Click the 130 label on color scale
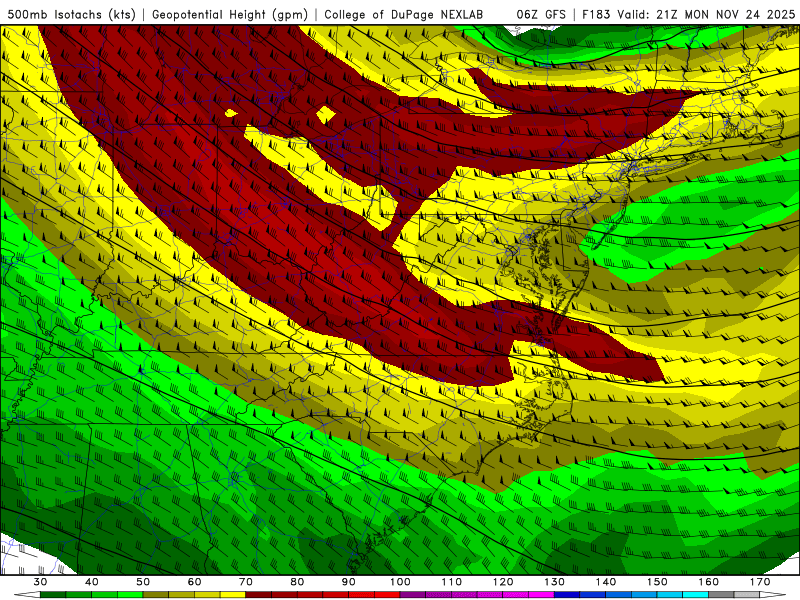 tap(555, 582)
